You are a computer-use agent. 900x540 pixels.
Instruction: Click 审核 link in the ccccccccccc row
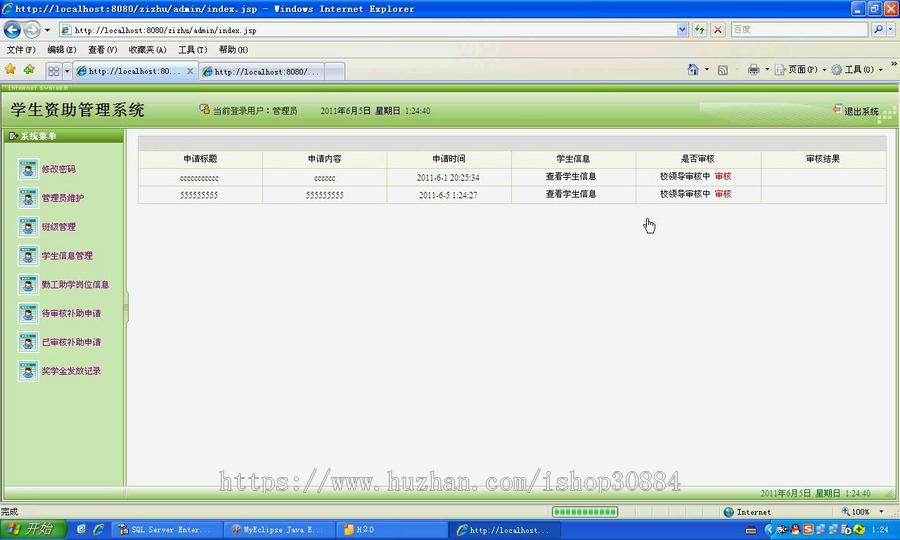[723, 176]
